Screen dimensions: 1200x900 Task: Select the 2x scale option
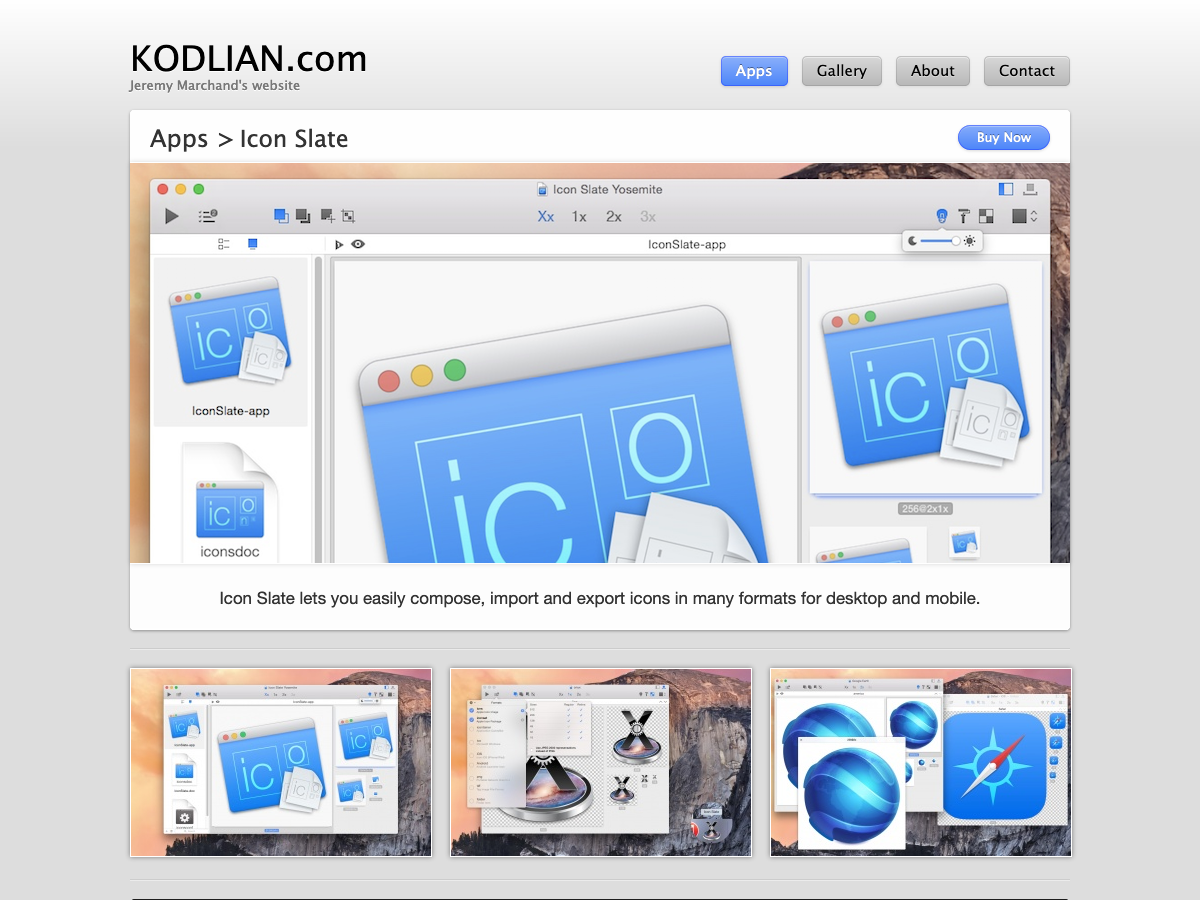(613, 216)
